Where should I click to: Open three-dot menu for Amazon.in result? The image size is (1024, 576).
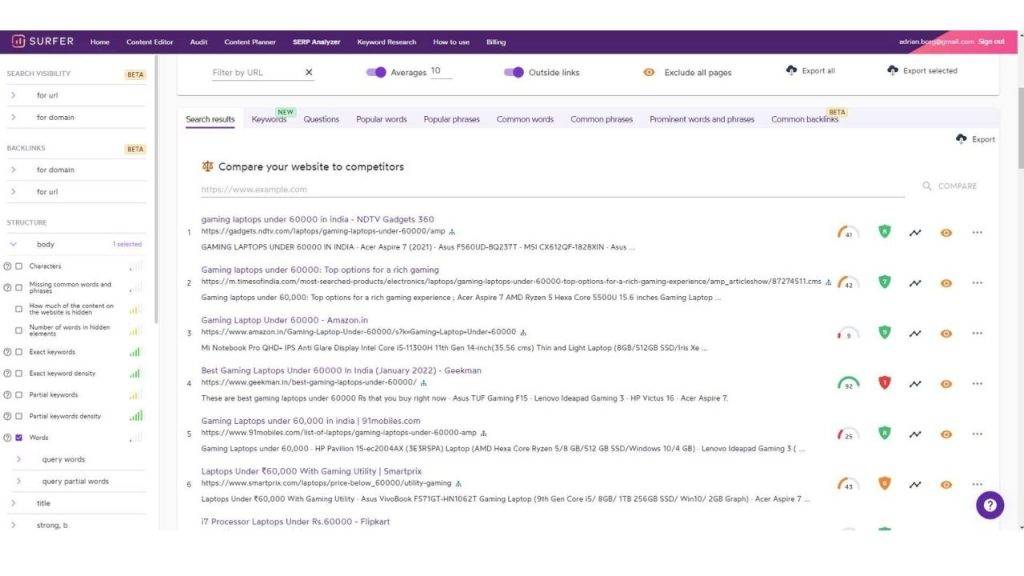click(977, 333)
